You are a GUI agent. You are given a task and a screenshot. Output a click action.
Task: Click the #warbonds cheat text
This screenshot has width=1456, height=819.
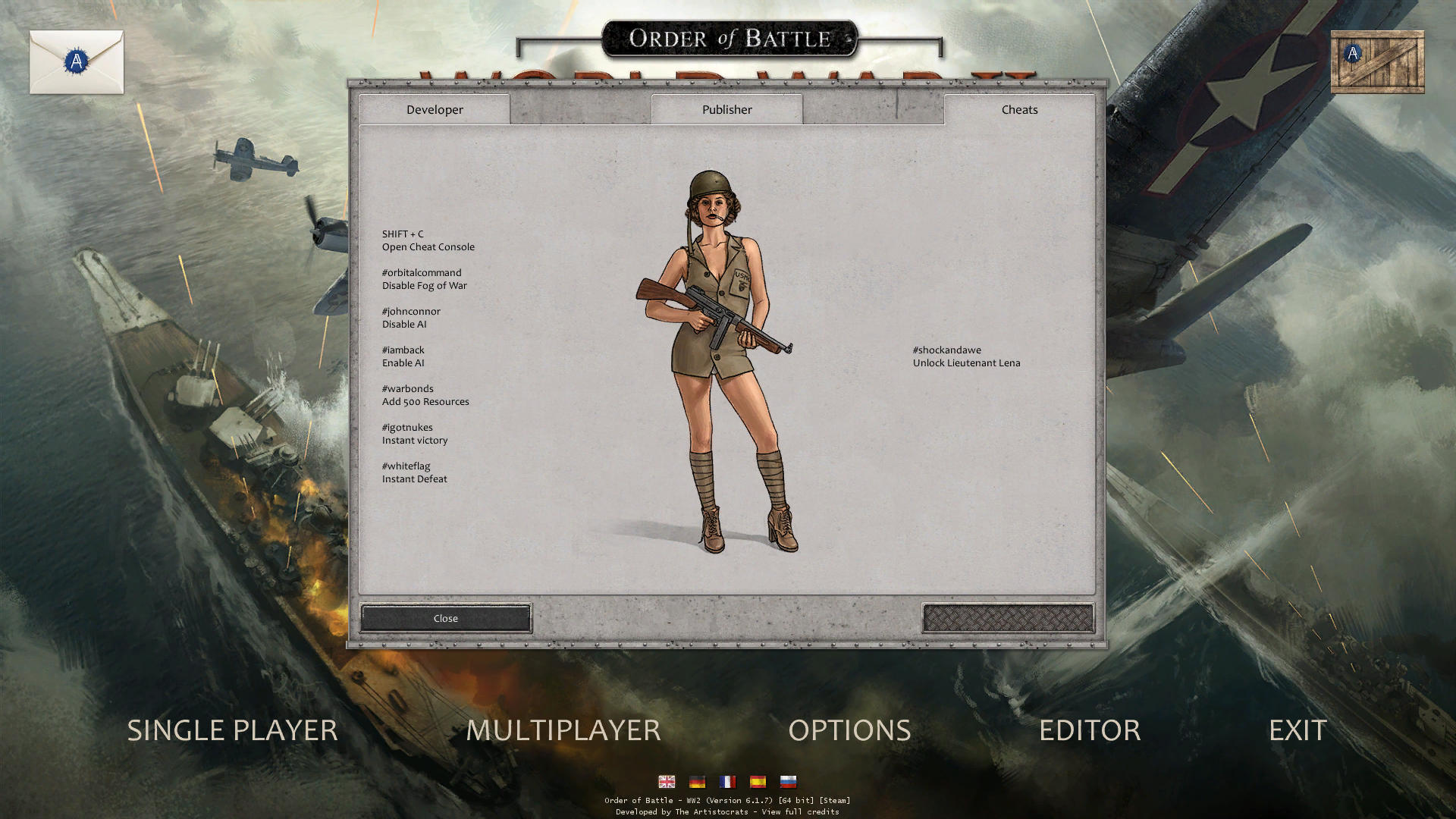[407, 388]
